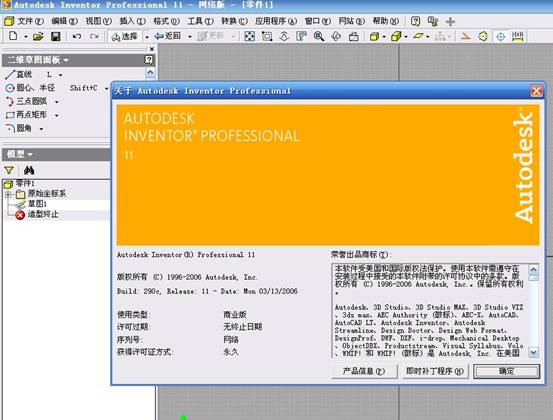Open the camera cube dropdown arrow
553x420 pixels.
406,37
